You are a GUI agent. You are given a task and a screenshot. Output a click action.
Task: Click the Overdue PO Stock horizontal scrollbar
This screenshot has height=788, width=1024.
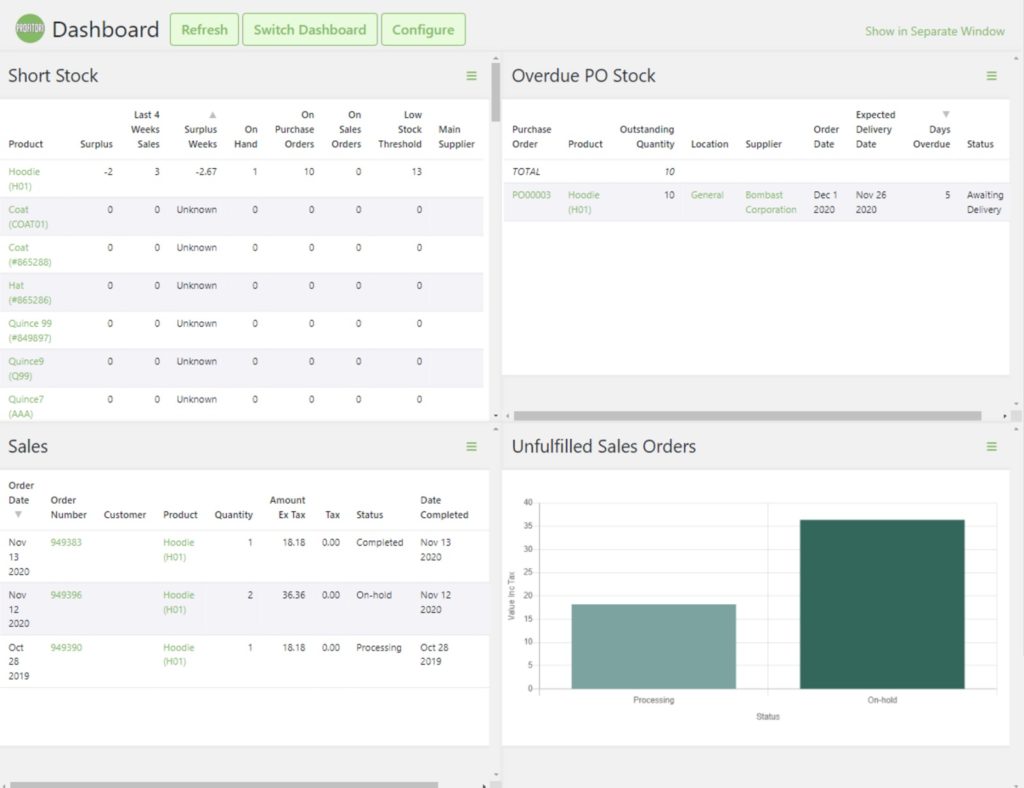(747, 416)
